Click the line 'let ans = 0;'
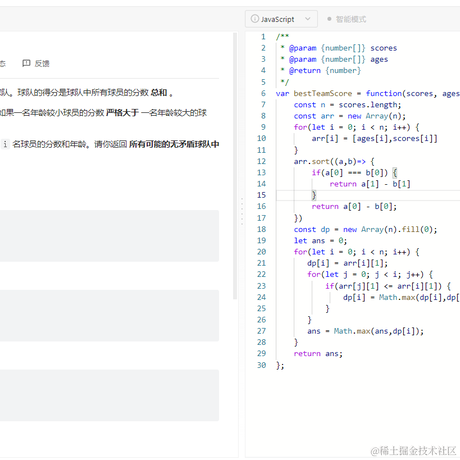The image size is (460, 460). (x=320, y=241)
